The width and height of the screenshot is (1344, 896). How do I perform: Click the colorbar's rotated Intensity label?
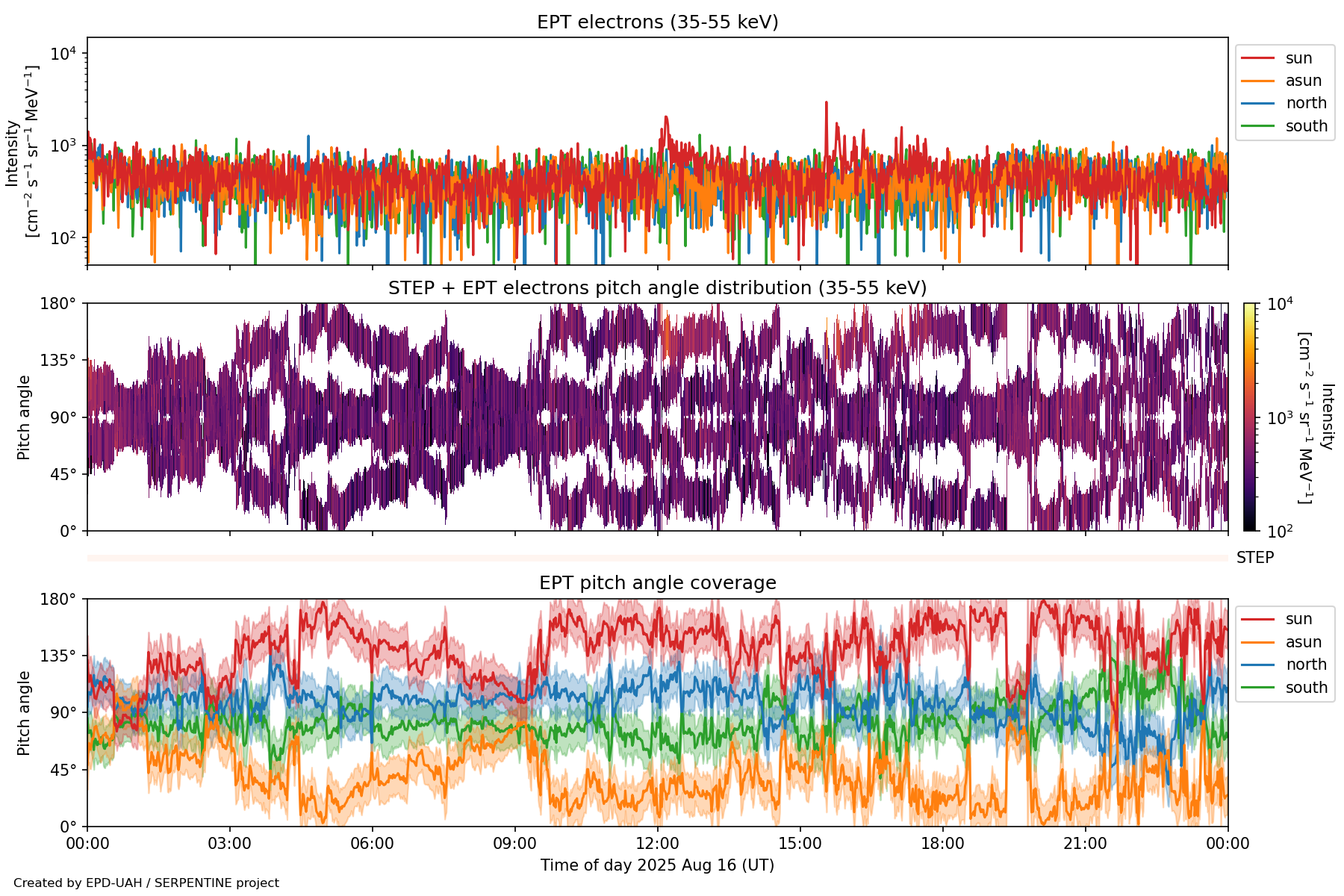coord(1326,417)
